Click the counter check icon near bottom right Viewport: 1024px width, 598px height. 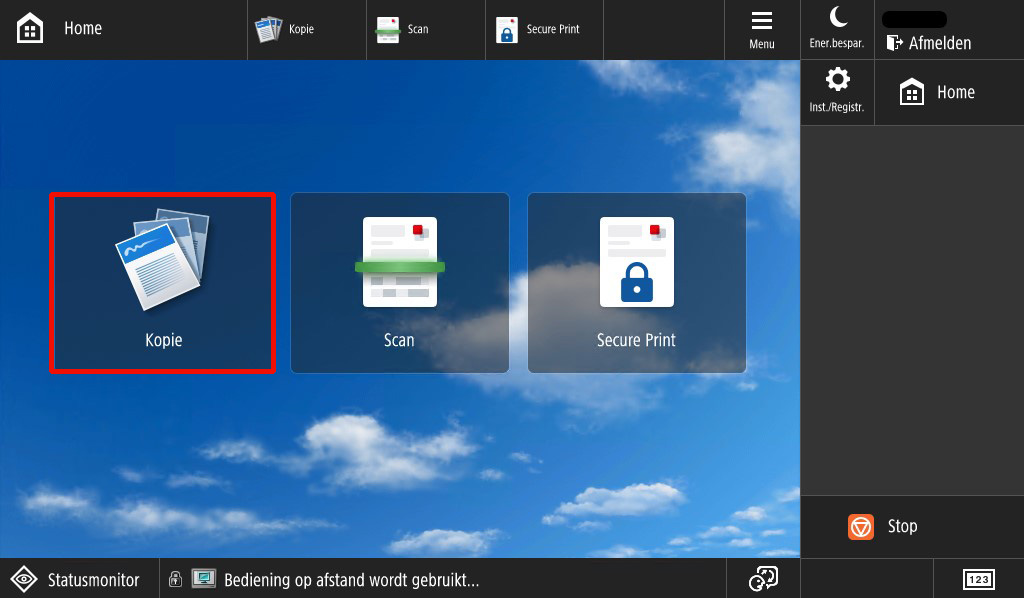[x=763, y=578]
